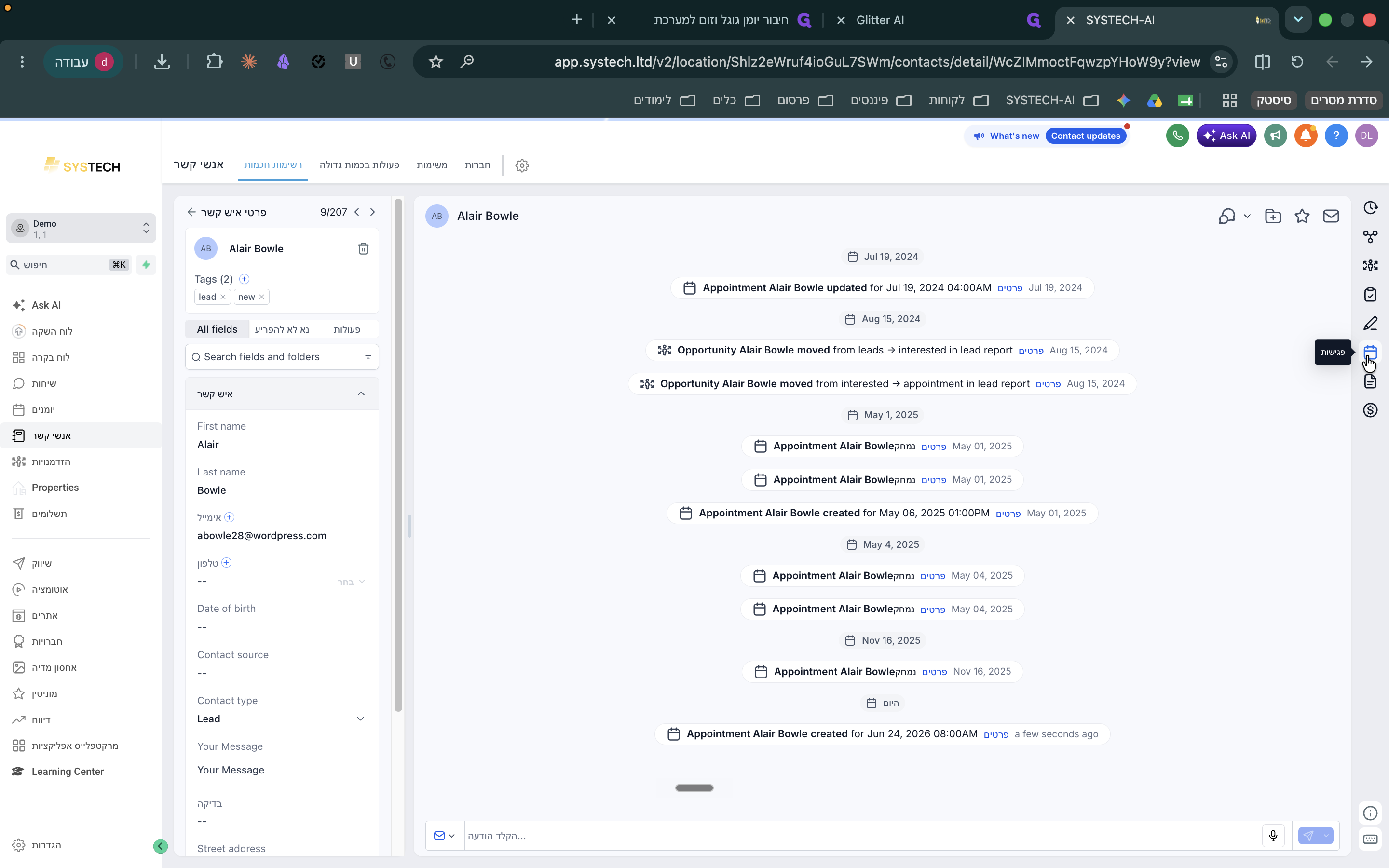Viewport: 1389px width, 868px height.
Task: Click mark unread envelope icon in header
Action: click(1331, 216)
